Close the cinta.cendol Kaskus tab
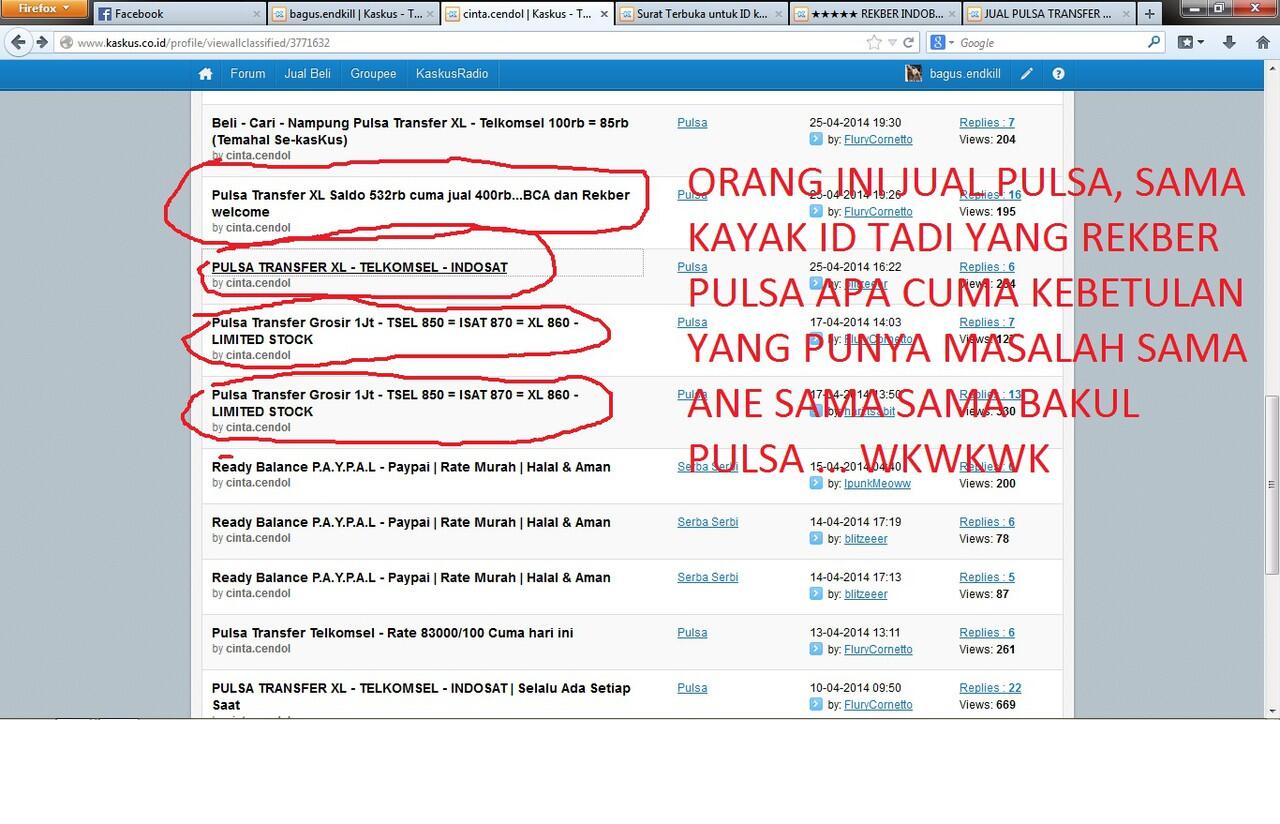Screen dimensions: 1280x824 pos(605,14)
